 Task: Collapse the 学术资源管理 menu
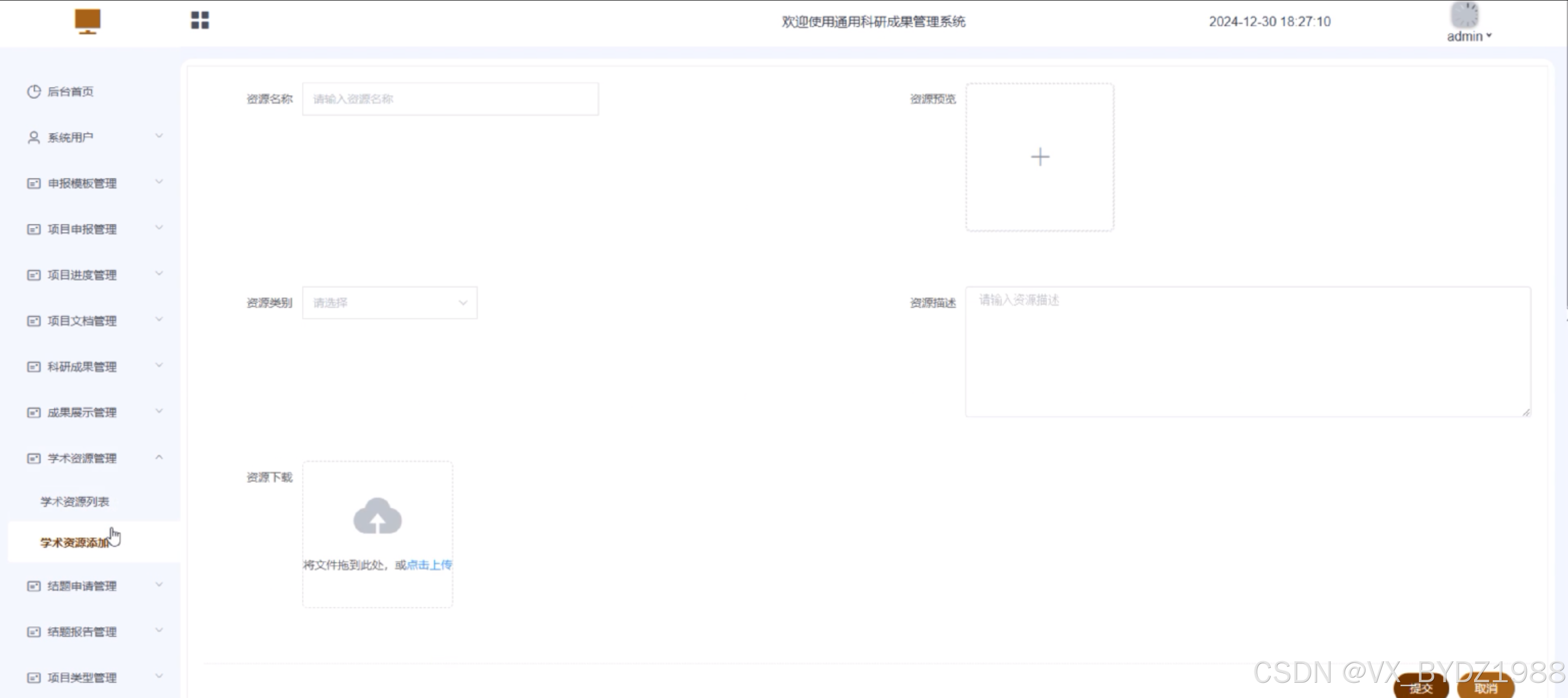159,458
